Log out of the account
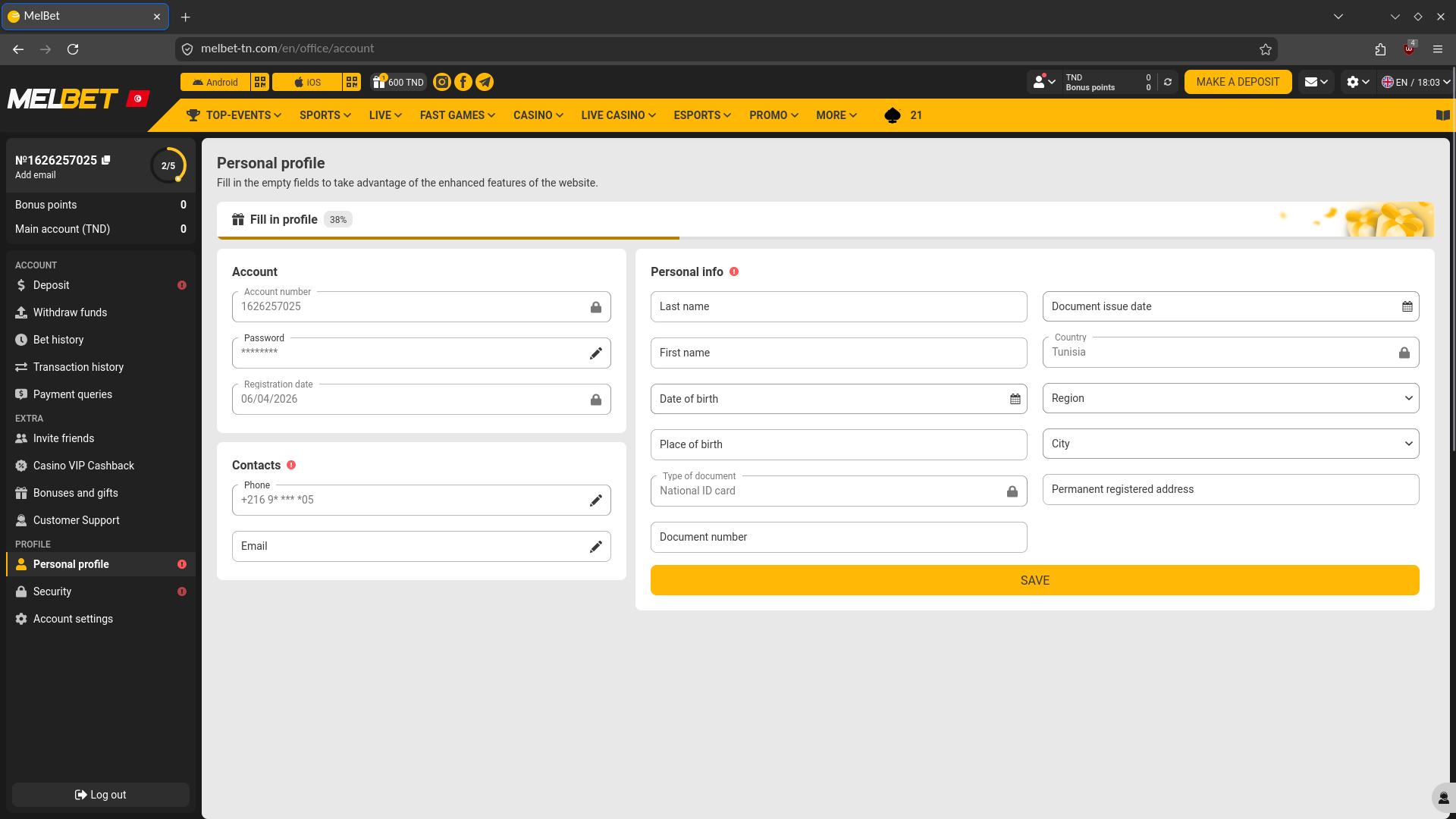 101,795
